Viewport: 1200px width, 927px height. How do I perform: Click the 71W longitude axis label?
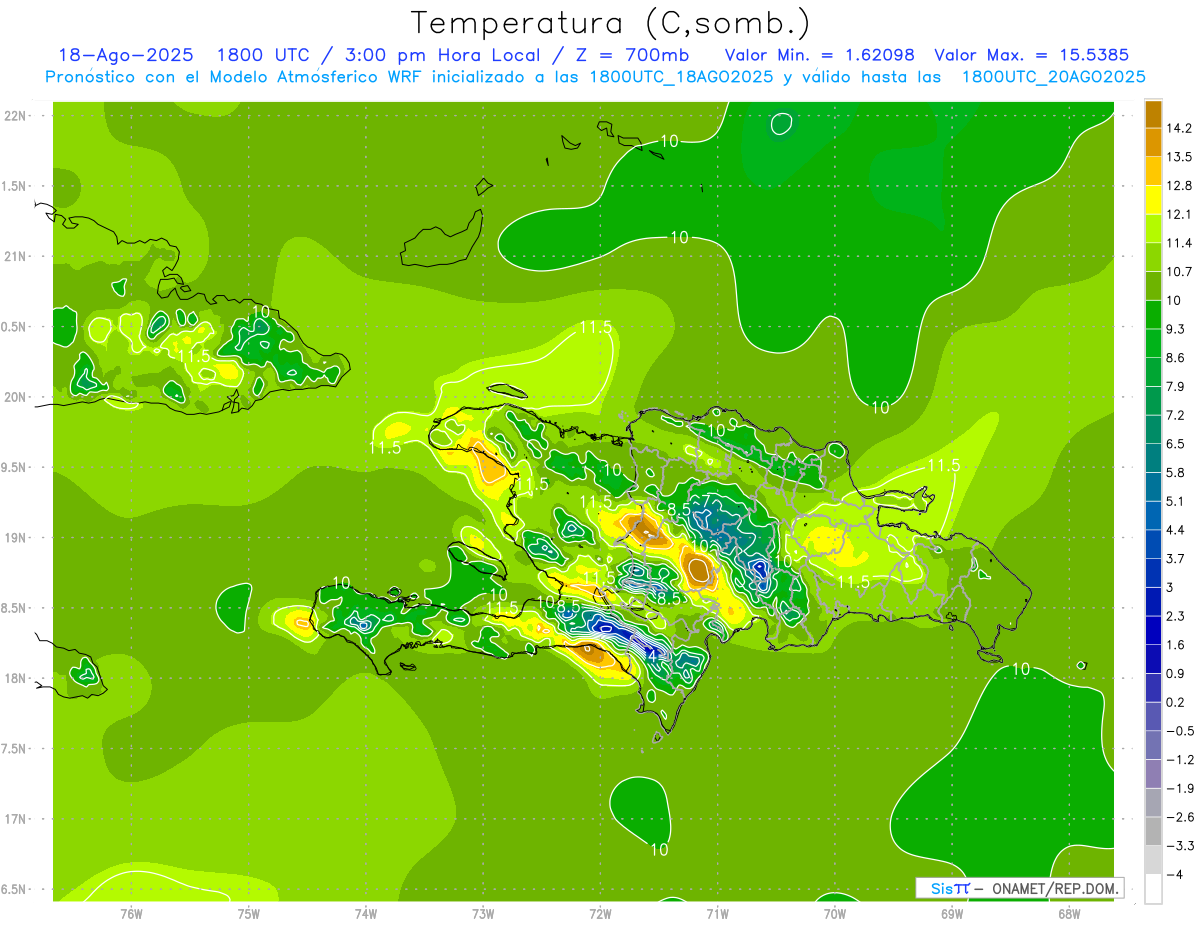[x=717, y=913]
